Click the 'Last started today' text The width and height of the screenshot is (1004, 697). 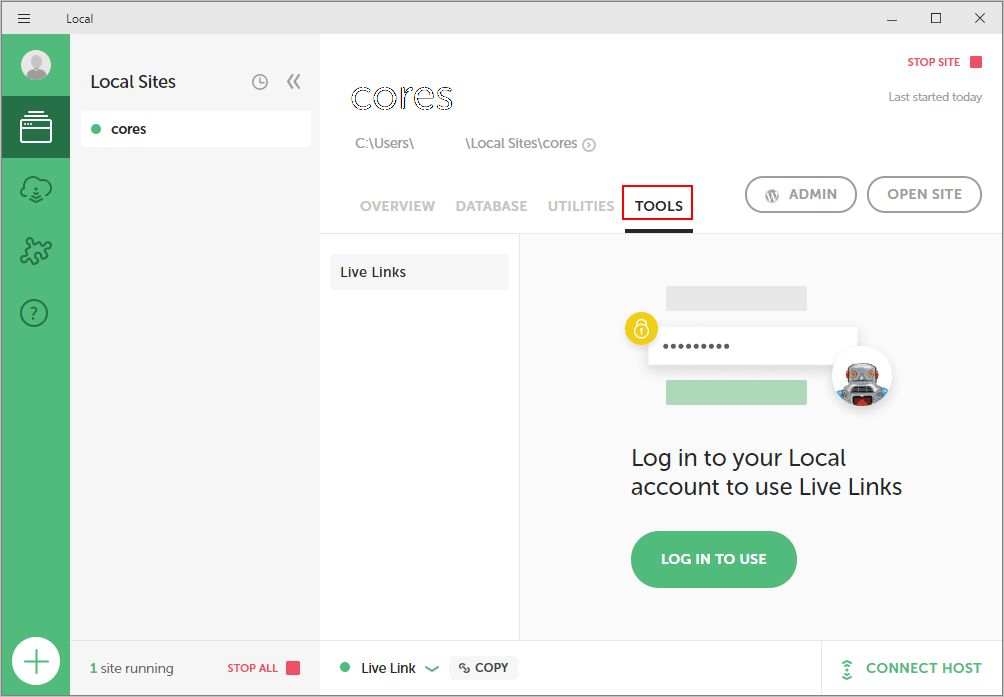point(935,97)
